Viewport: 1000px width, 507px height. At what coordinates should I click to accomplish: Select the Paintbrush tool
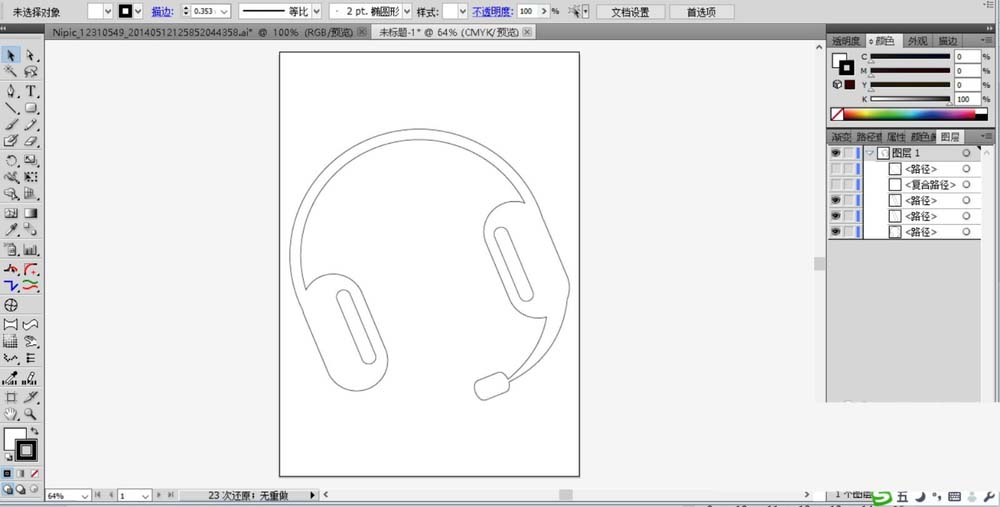pyautogui.click(x=11, y=124)
